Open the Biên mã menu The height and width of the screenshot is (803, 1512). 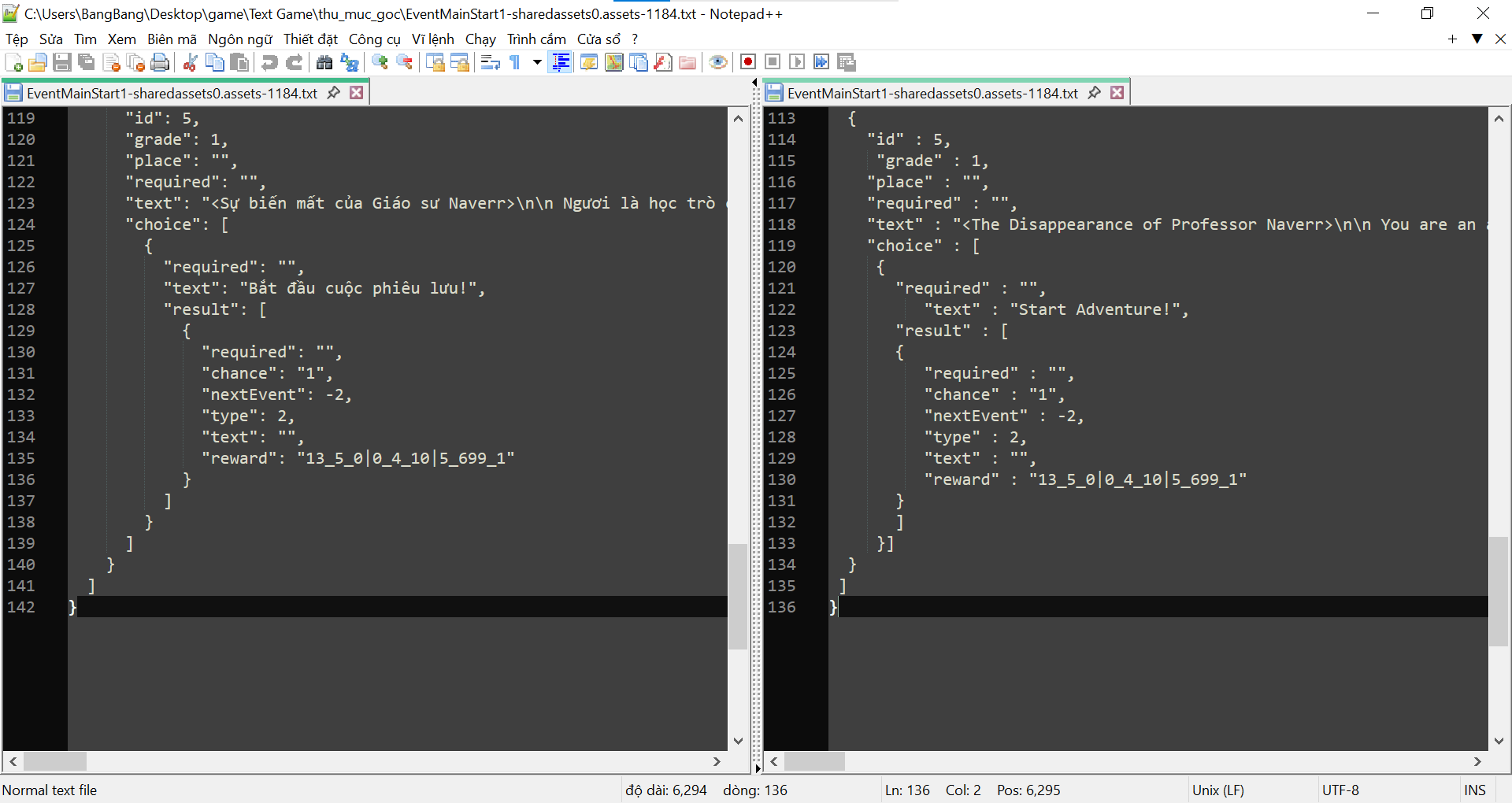point(172,39)
